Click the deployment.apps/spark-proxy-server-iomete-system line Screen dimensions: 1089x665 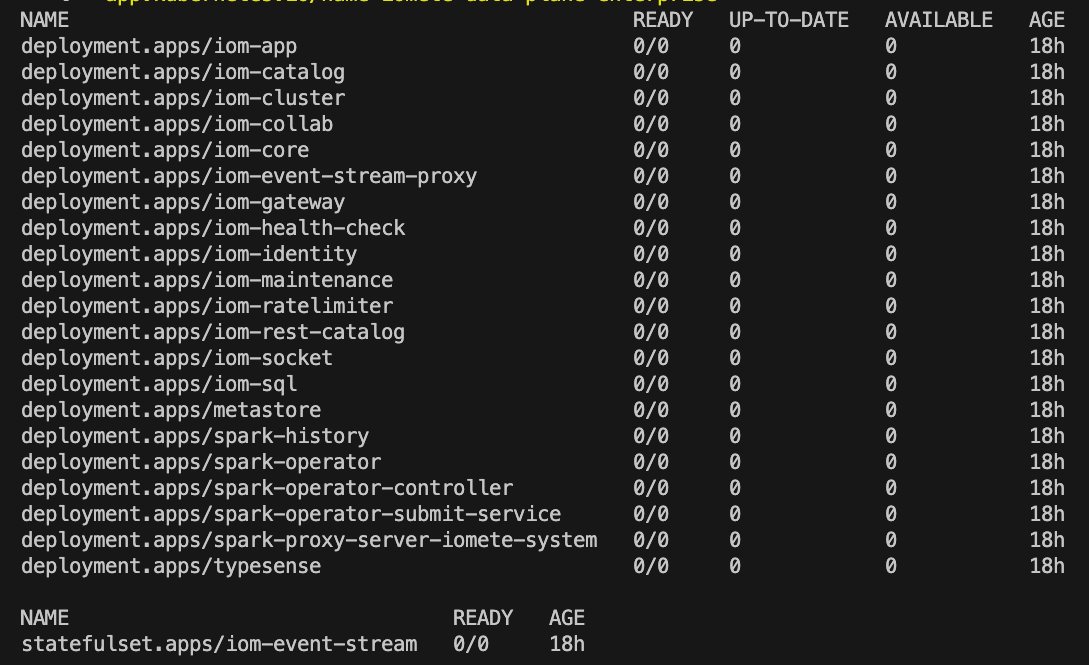click(309, 540)
